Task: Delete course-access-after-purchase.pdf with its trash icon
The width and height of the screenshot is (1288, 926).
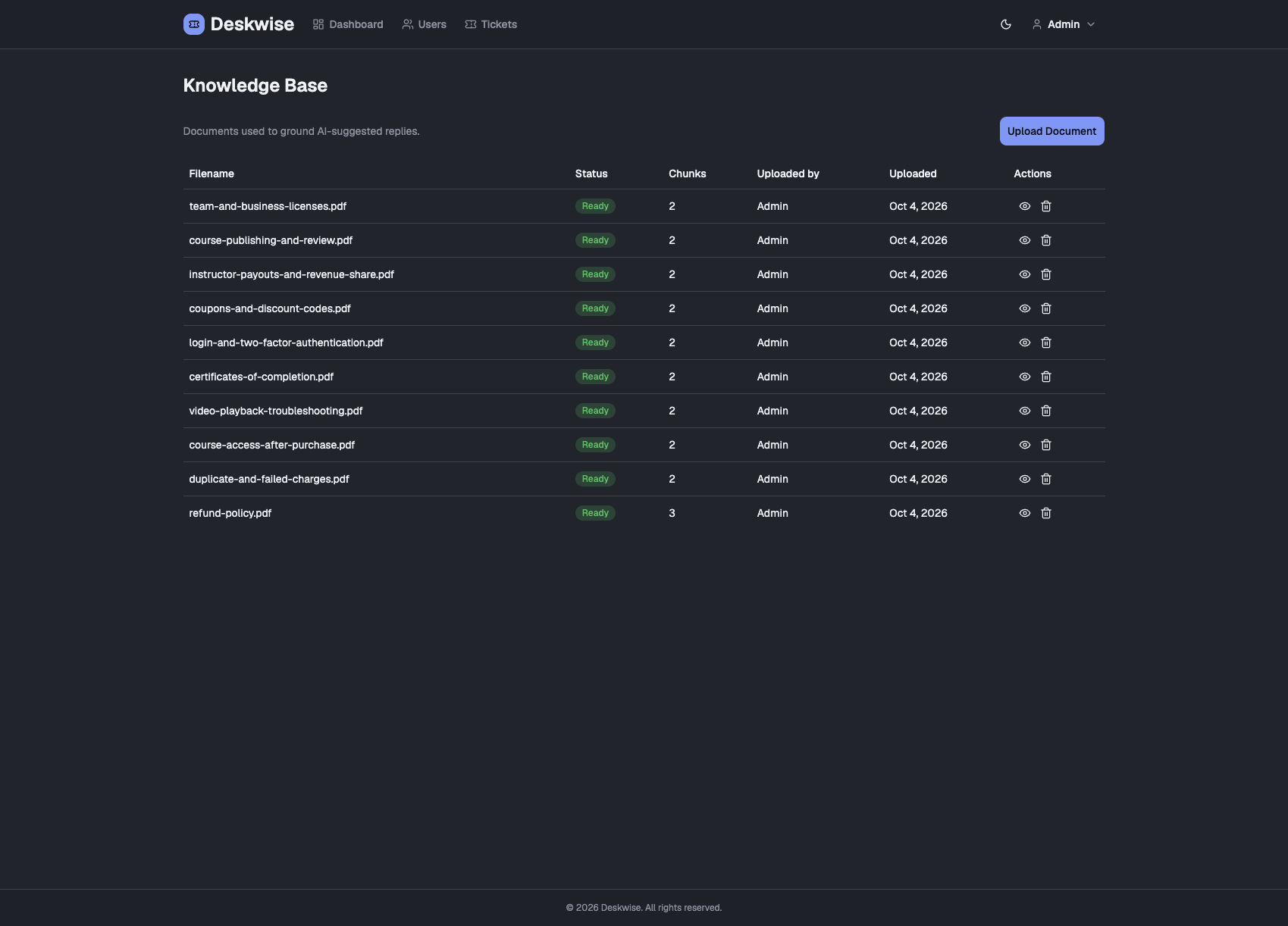Action: pyautogui.click(x=1046, y=445)
